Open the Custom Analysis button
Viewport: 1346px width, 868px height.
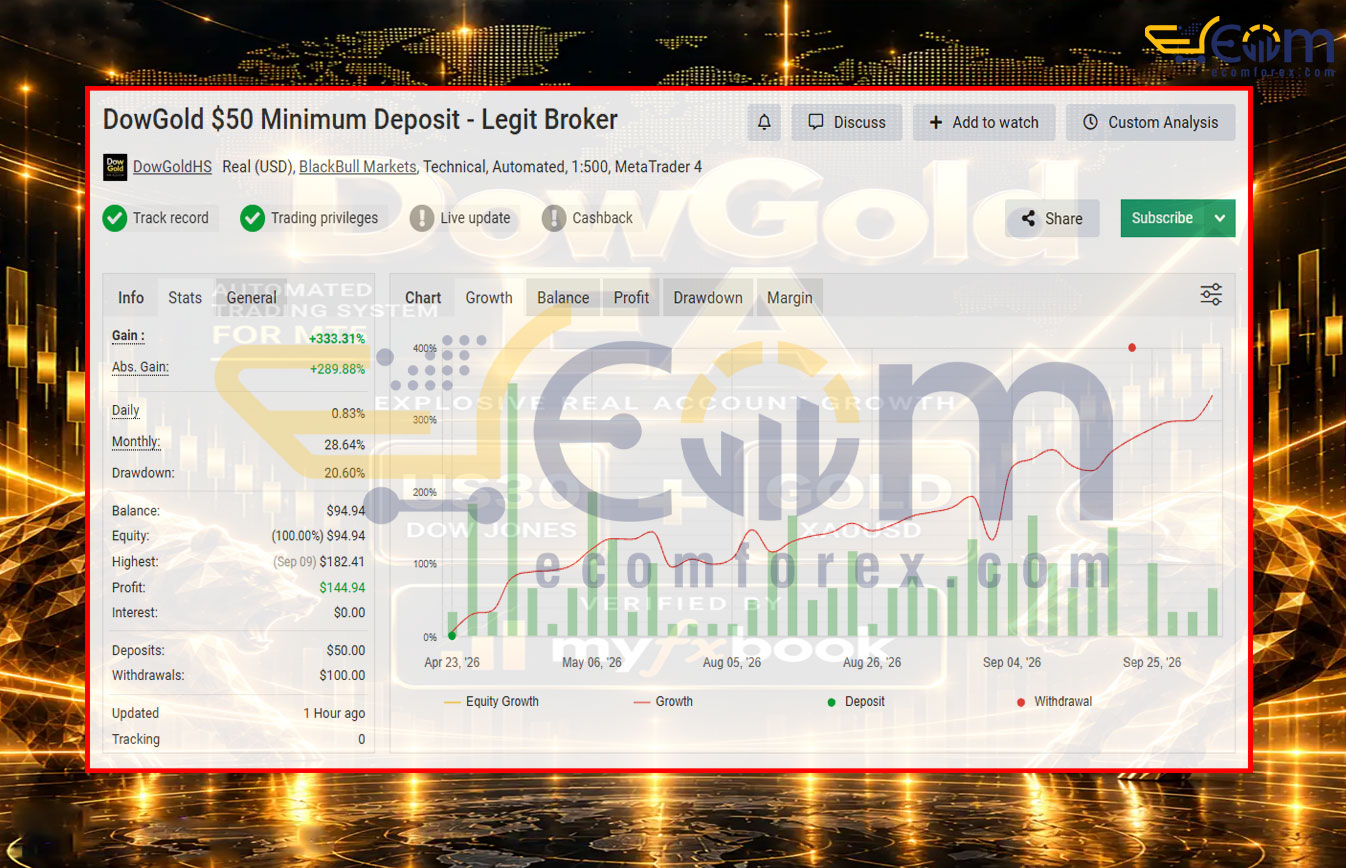1150,123
